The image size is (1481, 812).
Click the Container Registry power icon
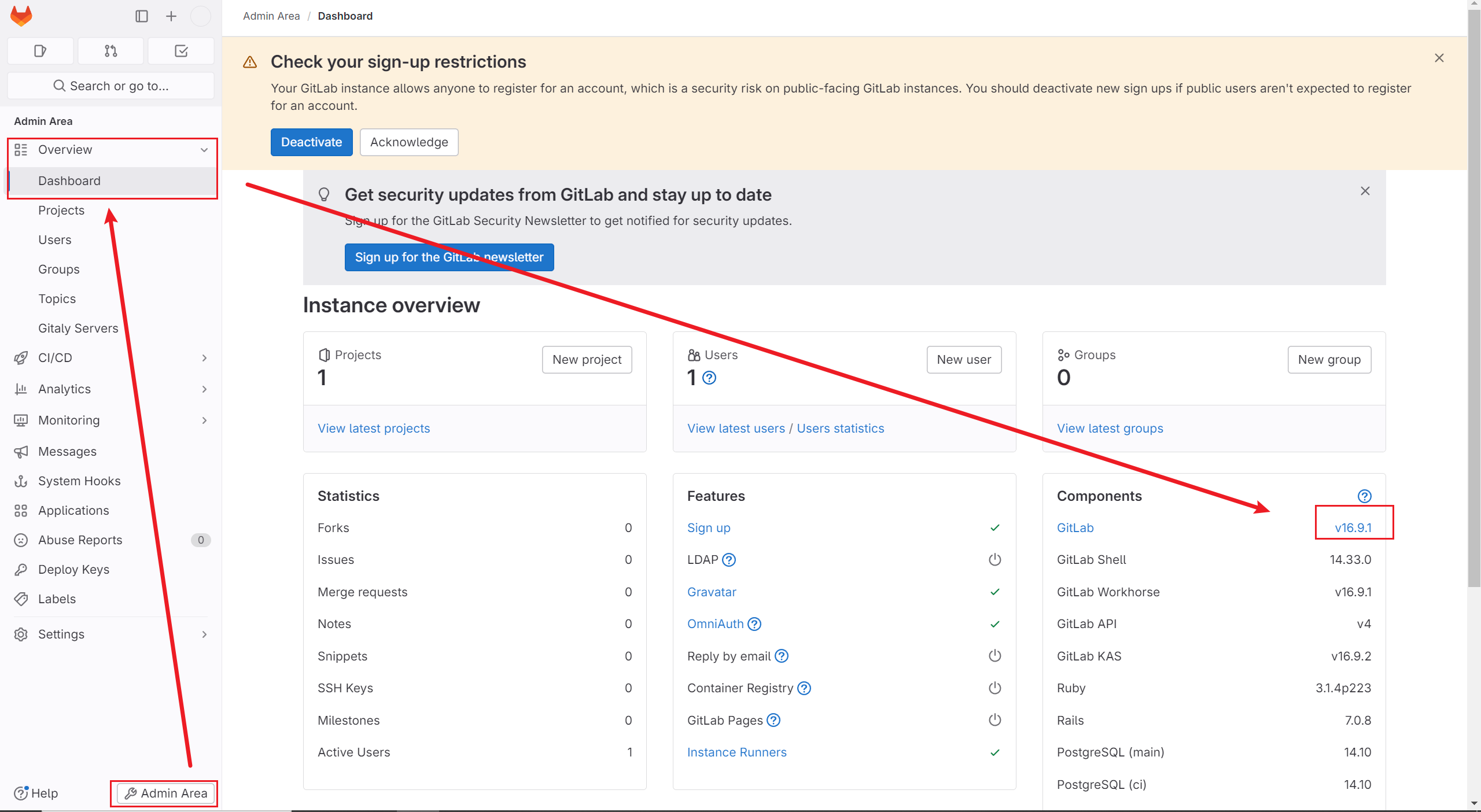tap(995, 688)
